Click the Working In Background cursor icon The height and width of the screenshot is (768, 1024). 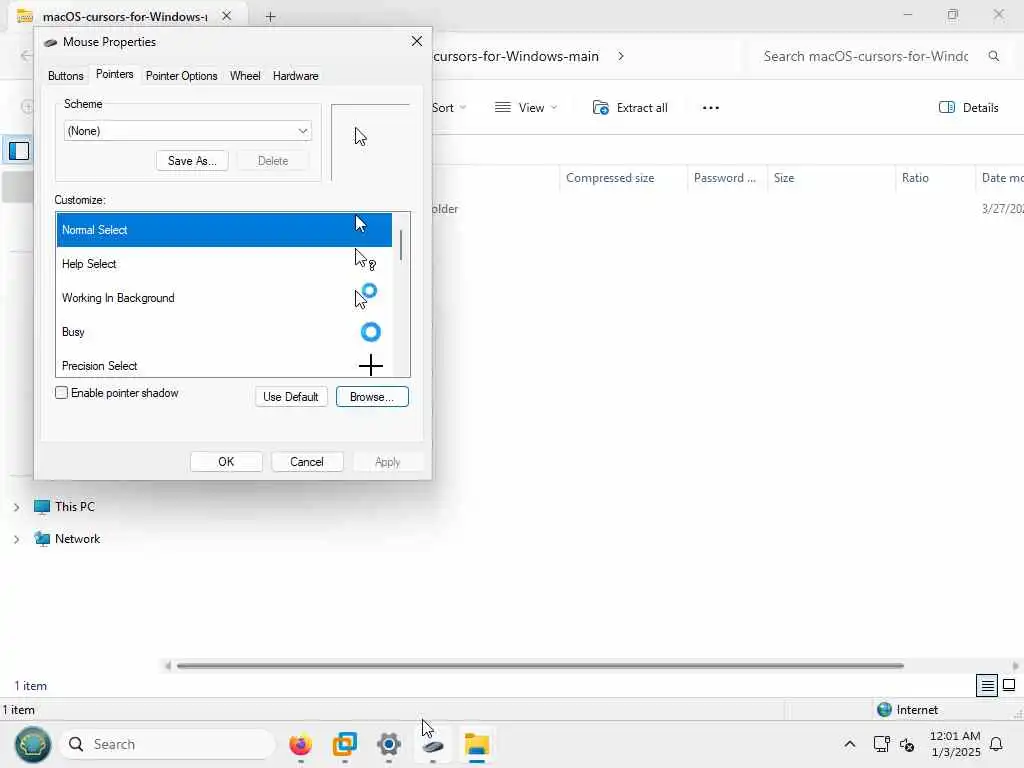point(366,296)
